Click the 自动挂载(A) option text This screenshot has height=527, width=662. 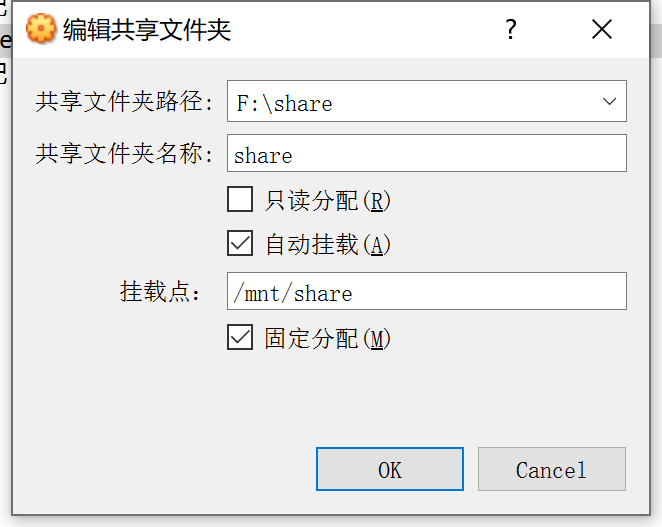point(327,244)
